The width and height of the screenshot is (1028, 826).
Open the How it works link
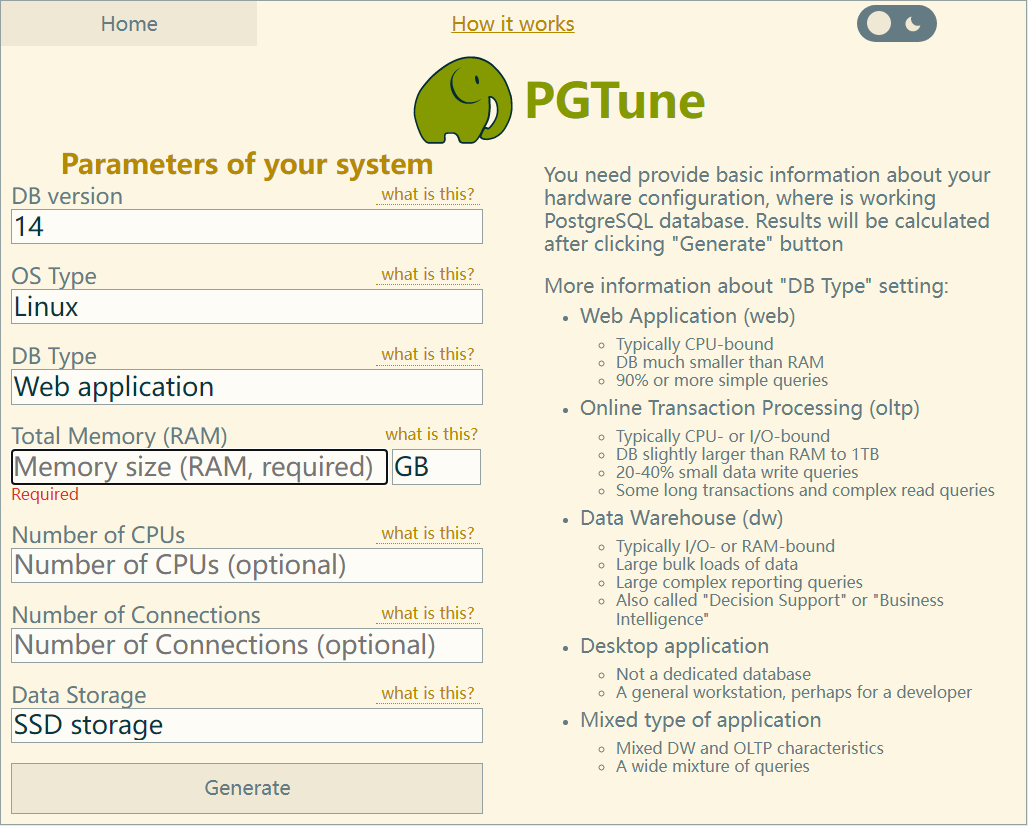pos(513,24)
